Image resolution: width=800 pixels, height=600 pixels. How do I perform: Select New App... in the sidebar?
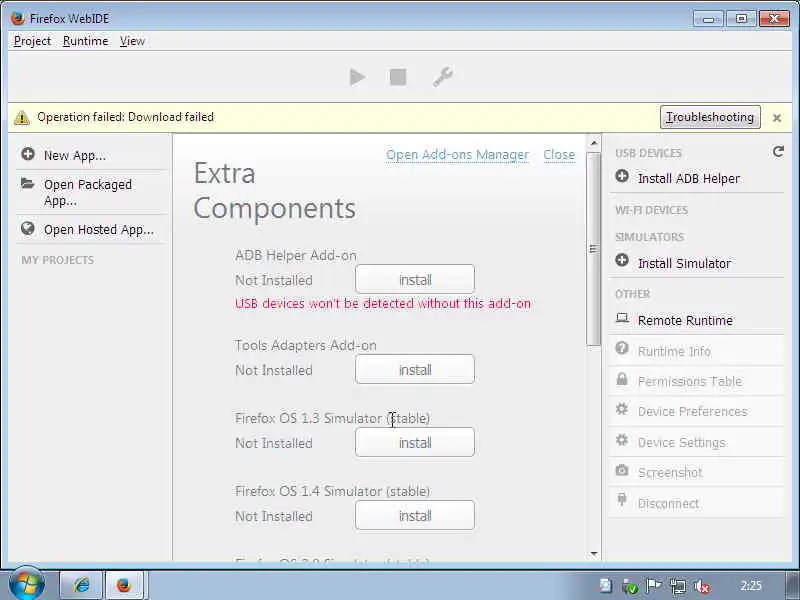74,156
